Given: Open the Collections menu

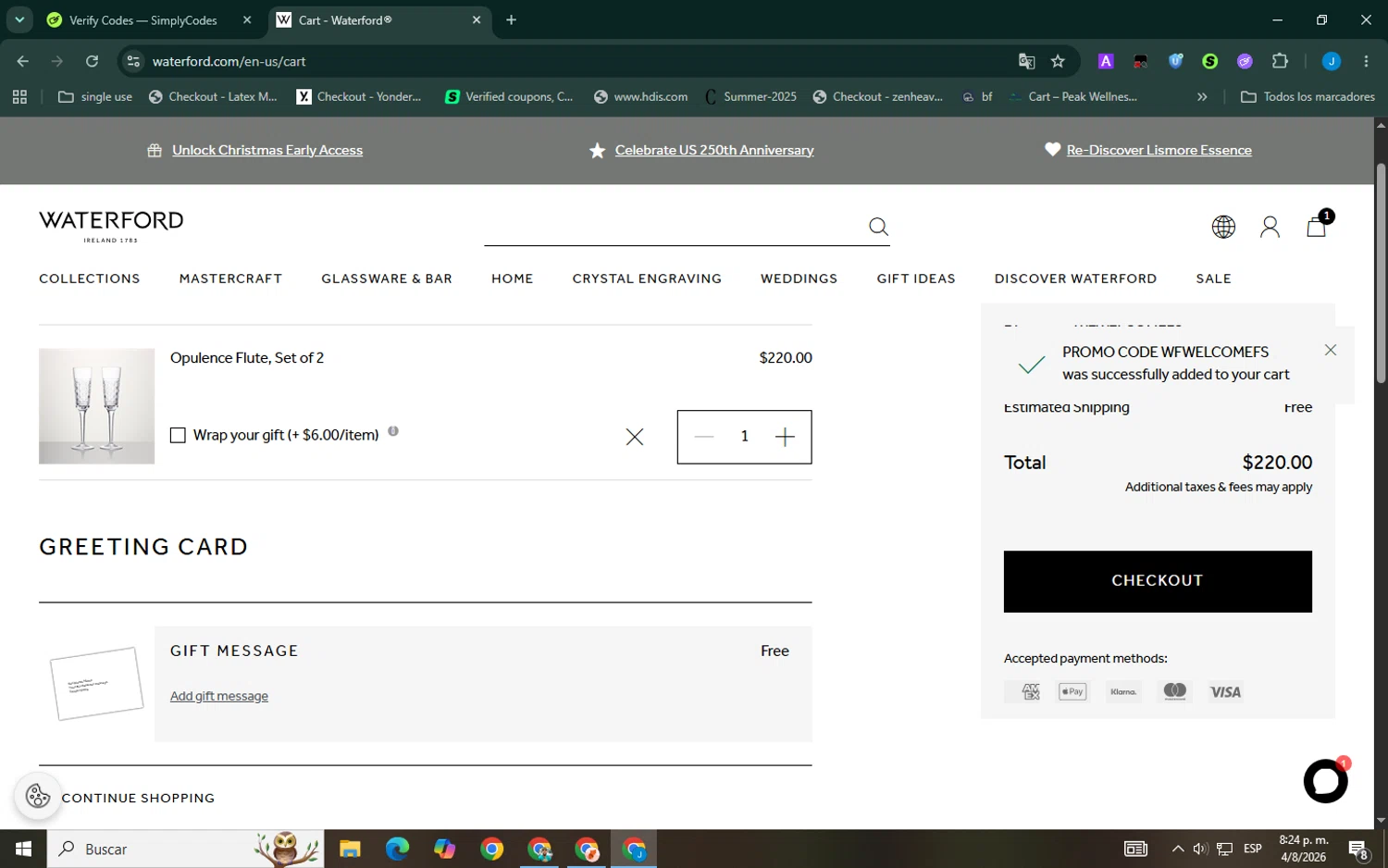Looking at the screenshot, I should pyautogui.click(x=90, y=279).
